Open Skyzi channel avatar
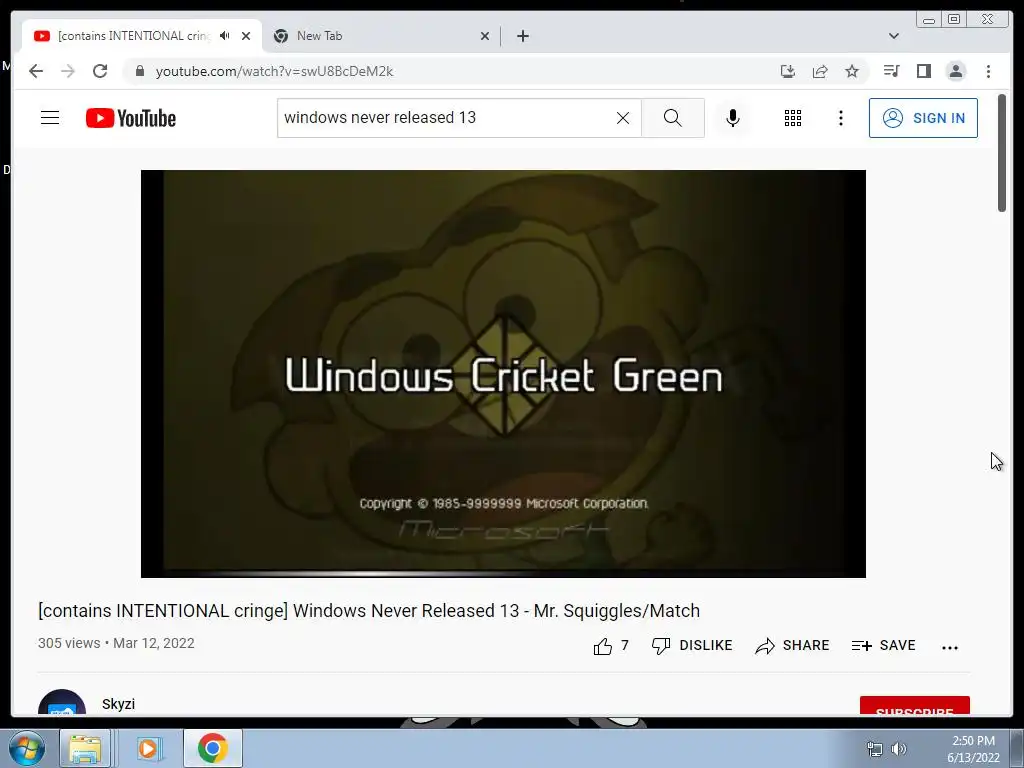 point(62,703)
